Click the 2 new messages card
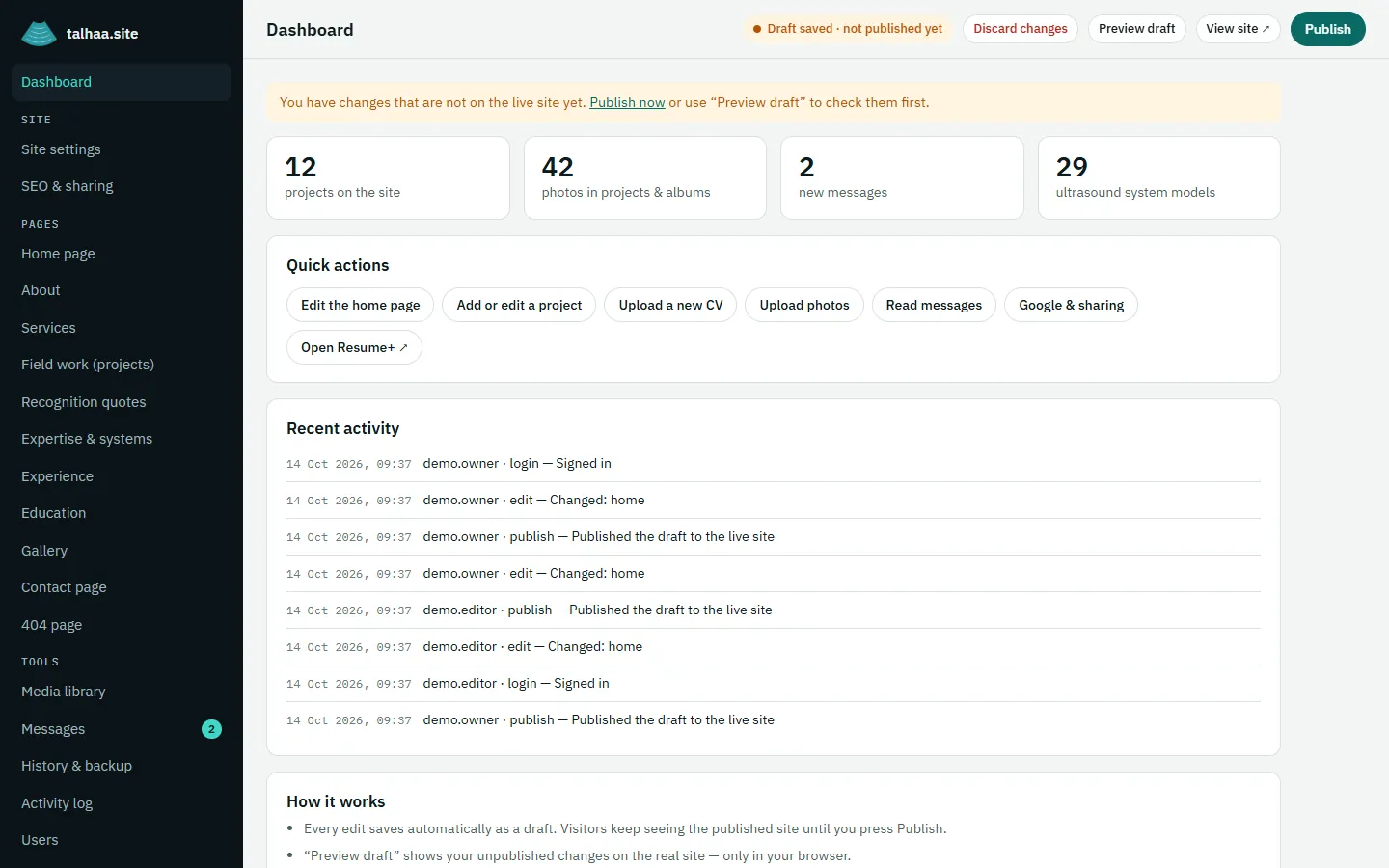Screen dimensions: 1389x868 (x=902, y=177)
